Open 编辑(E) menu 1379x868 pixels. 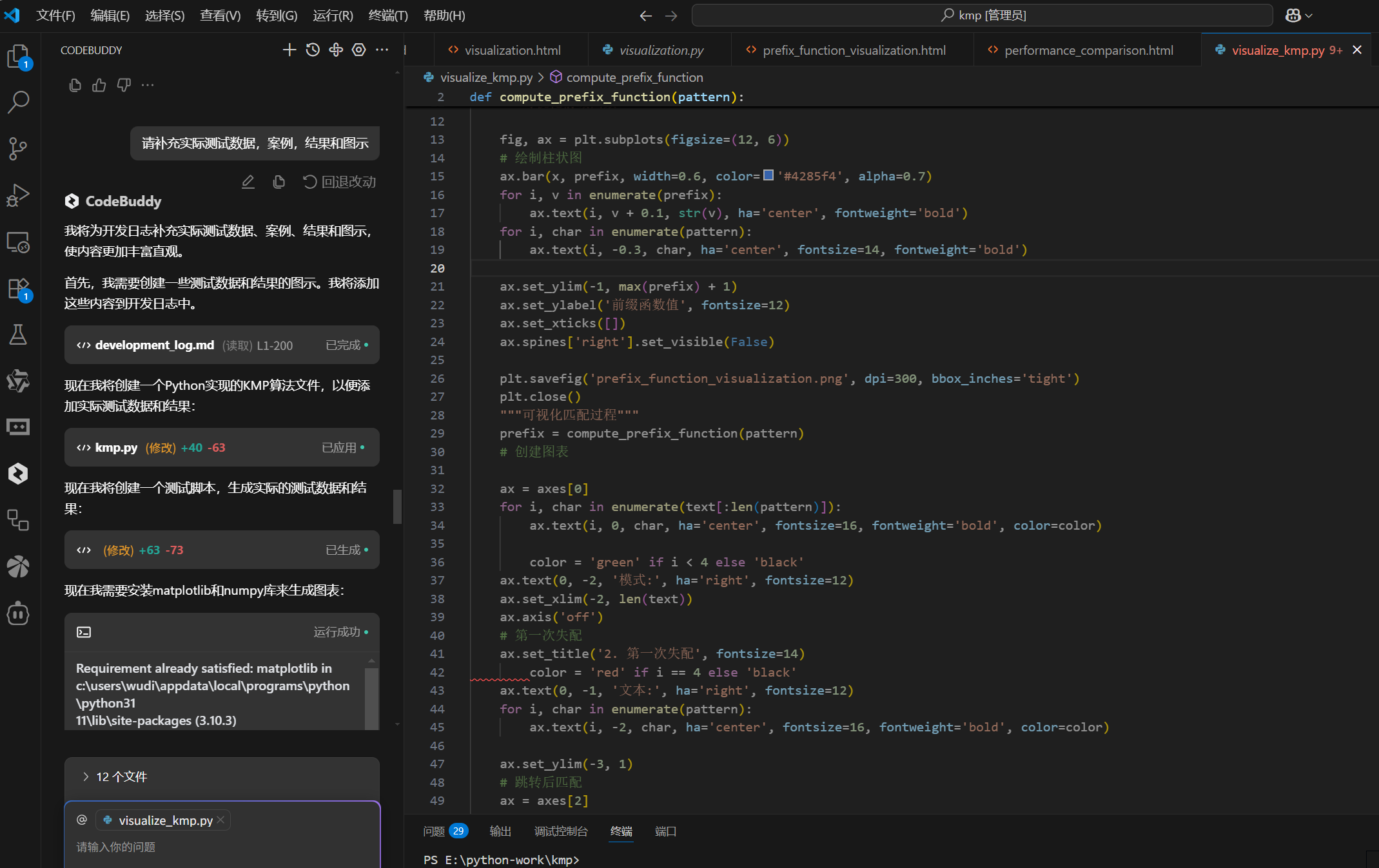110,15
